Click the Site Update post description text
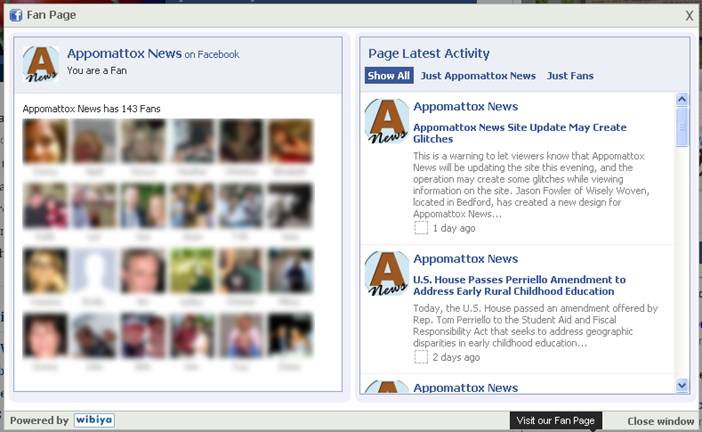This screenshot has height=432, width=702. pyautogui.click(x=531, y=185)
